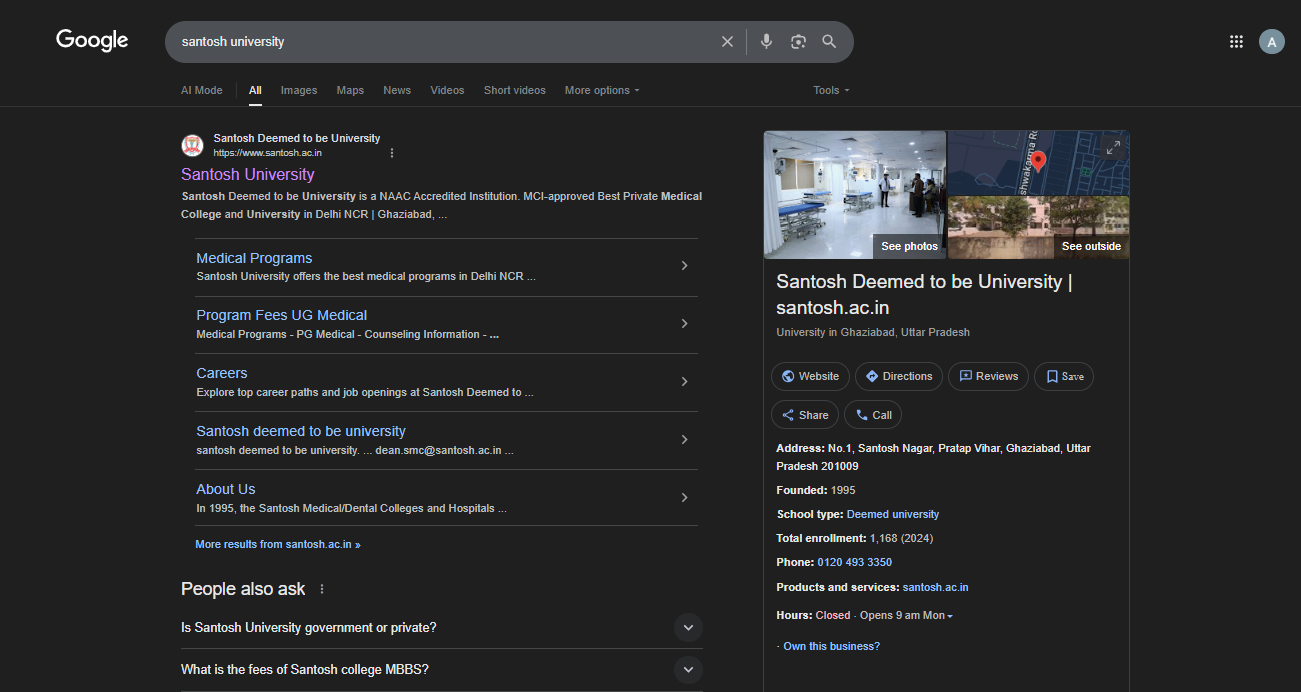Screen dimensions: 1301x692
Task: Expand the MBBS fees question
Action: point(687,669)
